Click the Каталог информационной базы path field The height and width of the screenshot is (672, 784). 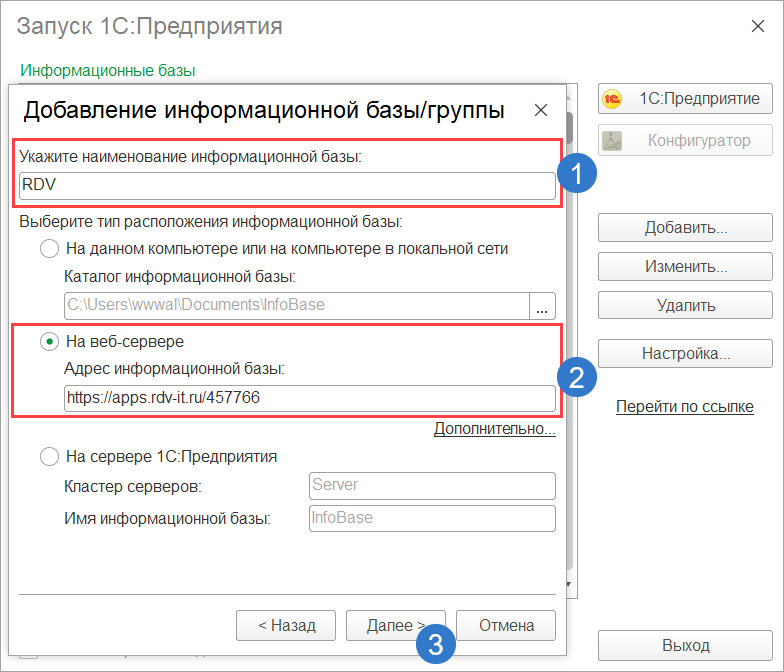297,306
